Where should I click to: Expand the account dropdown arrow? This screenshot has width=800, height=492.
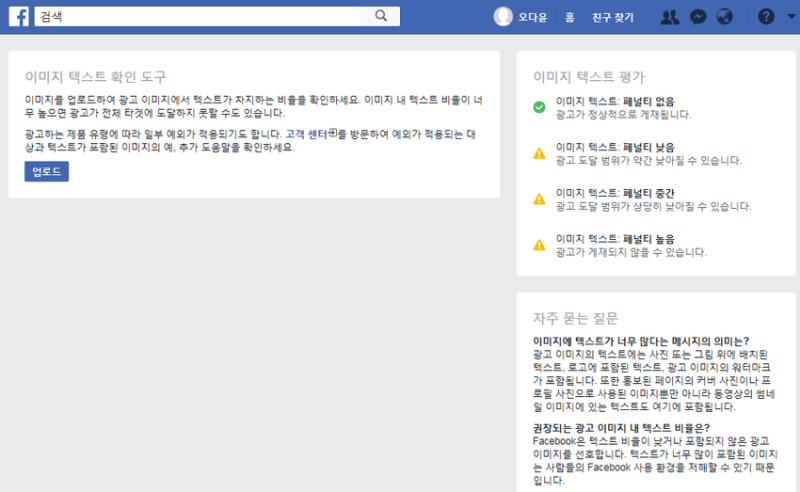click(791, 16)
